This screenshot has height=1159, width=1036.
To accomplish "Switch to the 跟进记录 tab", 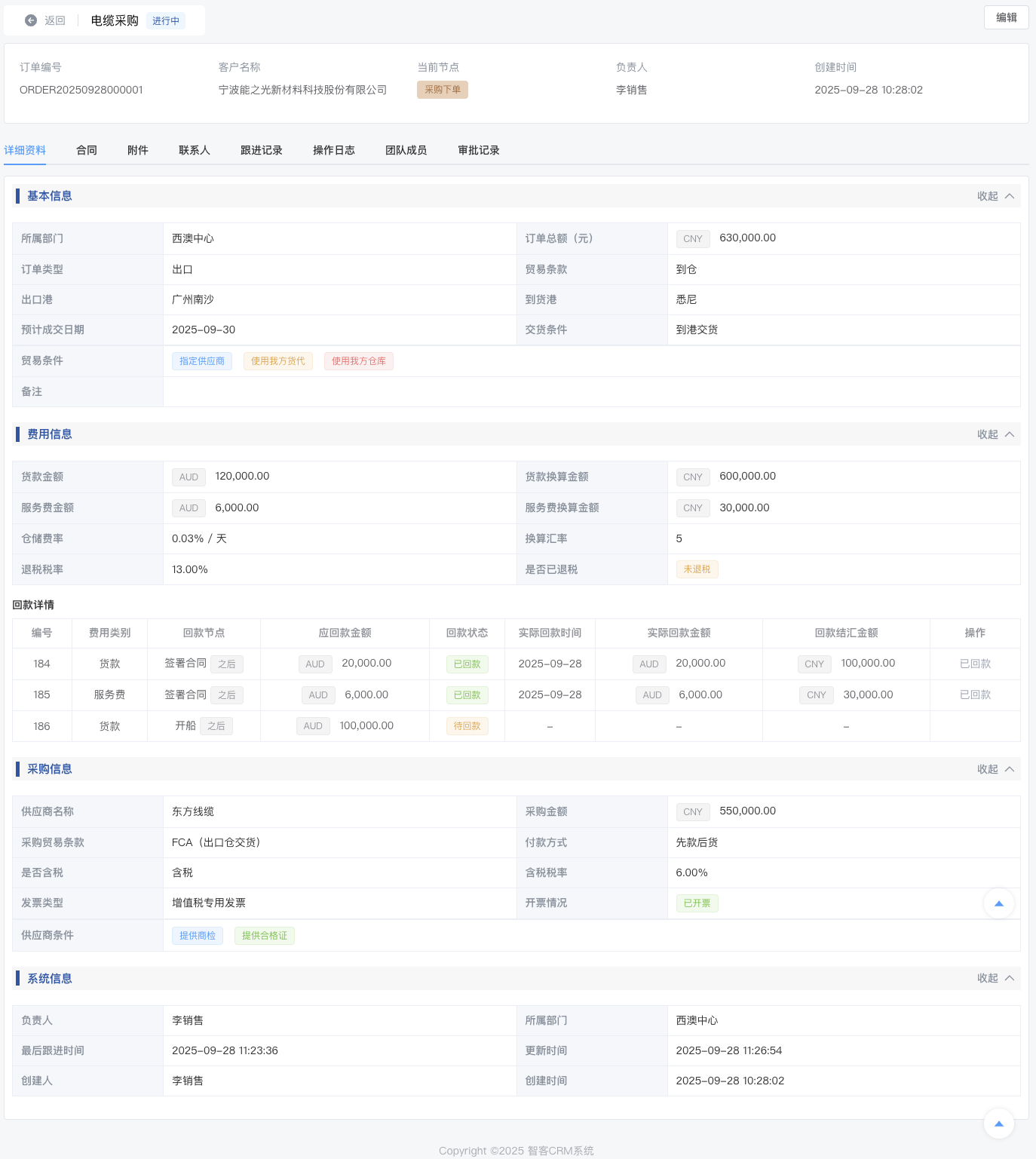I will (x=261, y=150).
